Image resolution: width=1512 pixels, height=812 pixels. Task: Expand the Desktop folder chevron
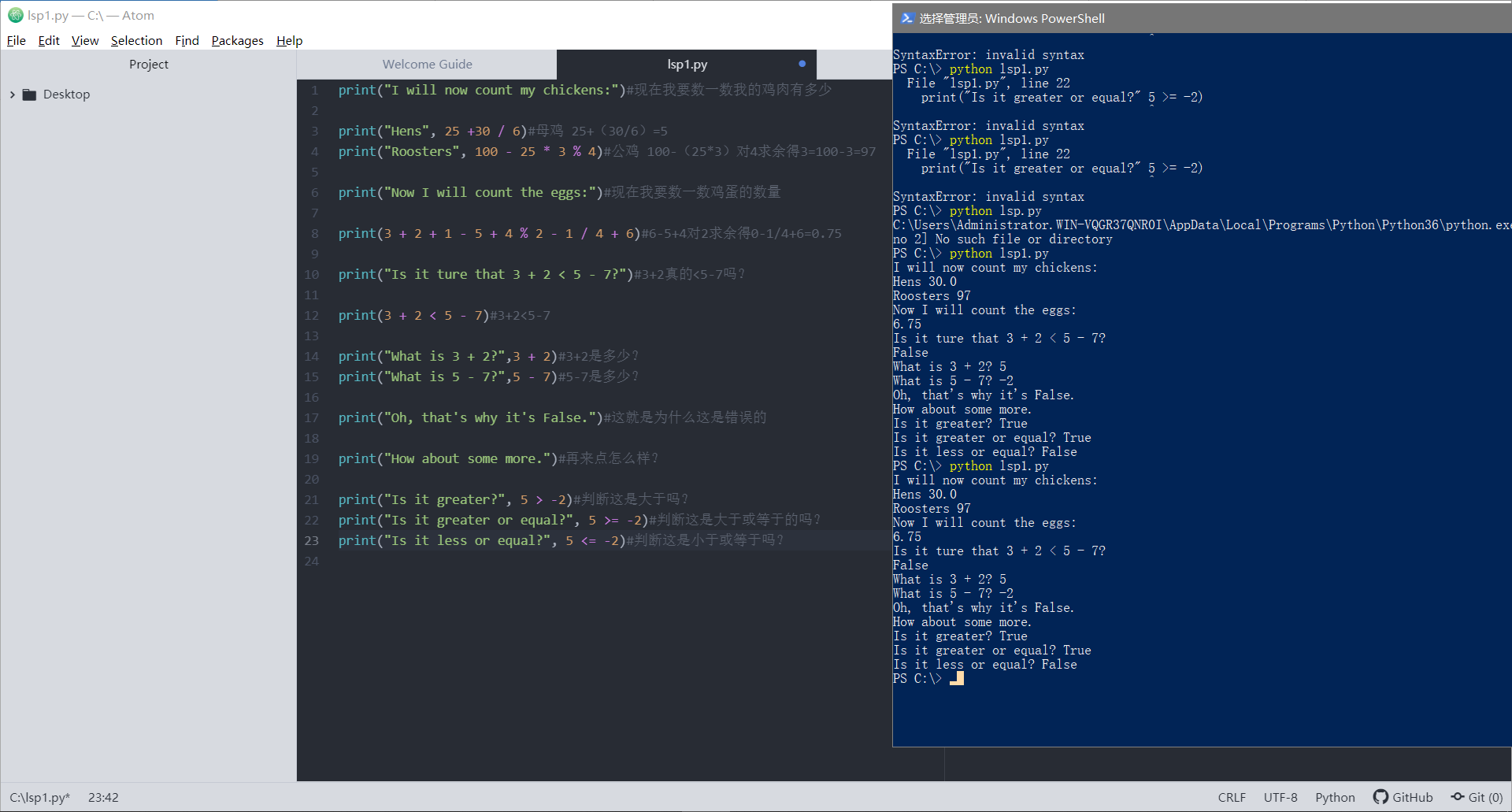click(12, 95)
